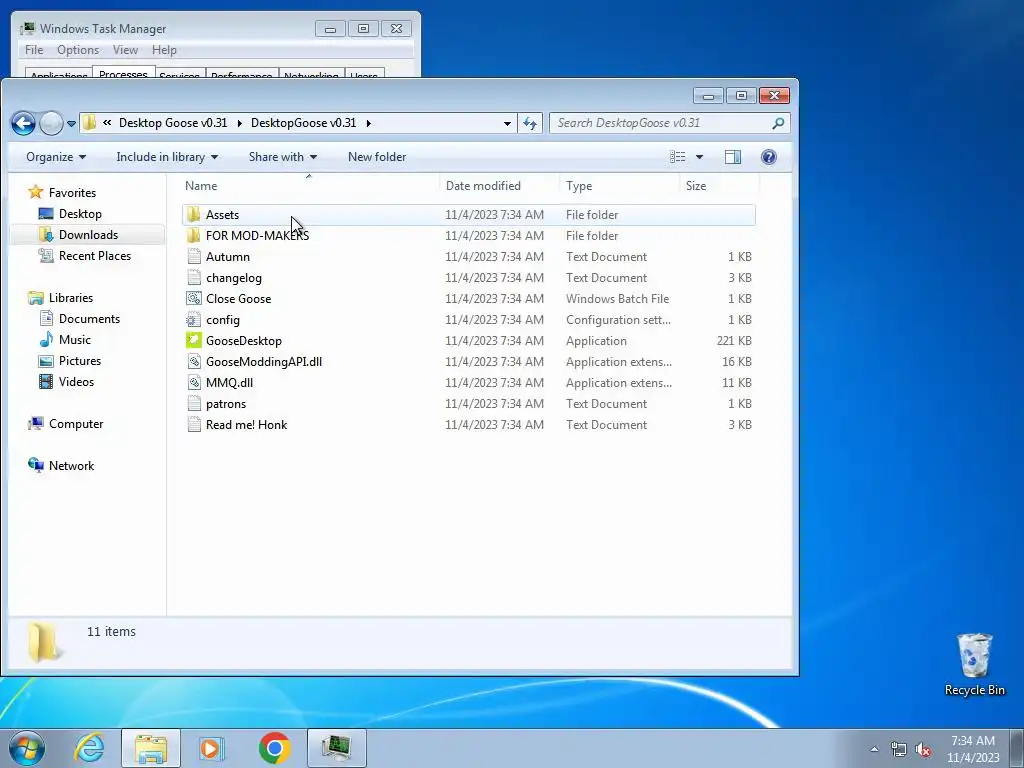Select Computer in navigation pane
Screen dimensions: 1024x768
coord(76,424)
